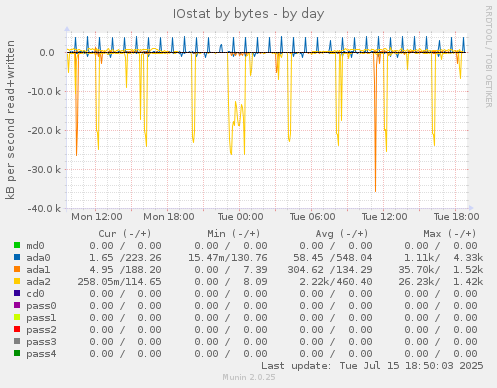The height and width of the screenshot is (388, 497).
Task: Click the ada1 orange legend swatch
Action: coord(17,269)
